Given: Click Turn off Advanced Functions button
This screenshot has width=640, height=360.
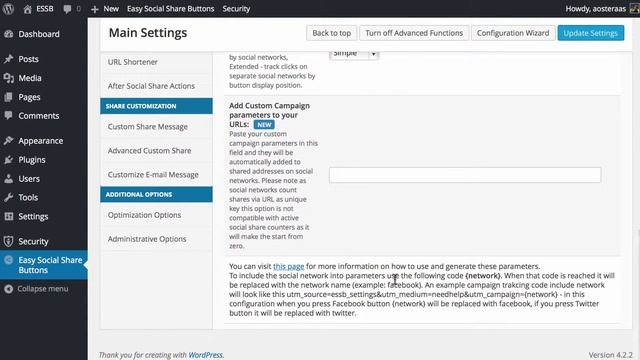Looking at the screenshot, I should pyautogui.click(x=414, y=33).
